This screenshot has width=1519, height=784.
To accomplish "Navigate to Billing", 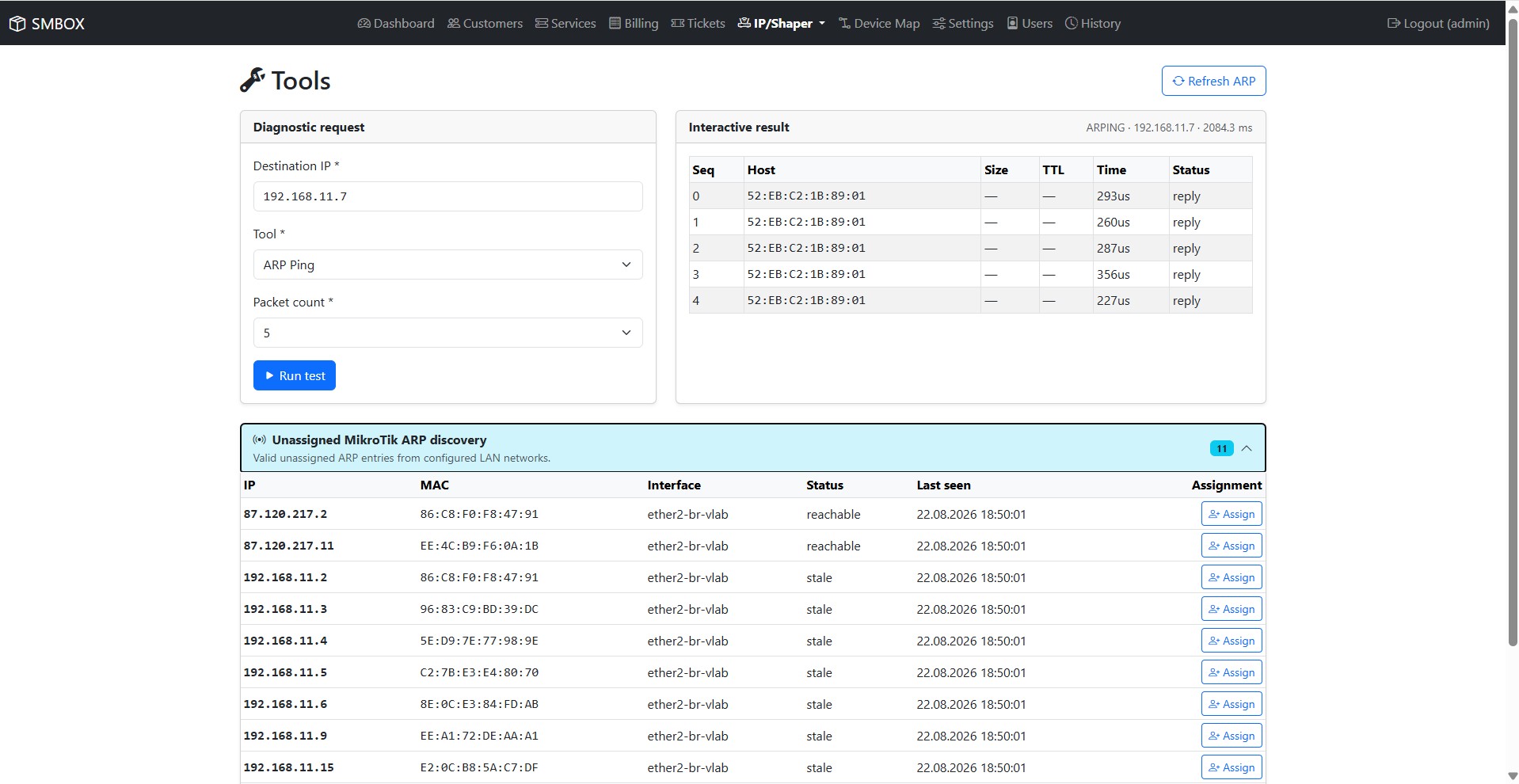I will pyautogui.click(x=634, y=24).
